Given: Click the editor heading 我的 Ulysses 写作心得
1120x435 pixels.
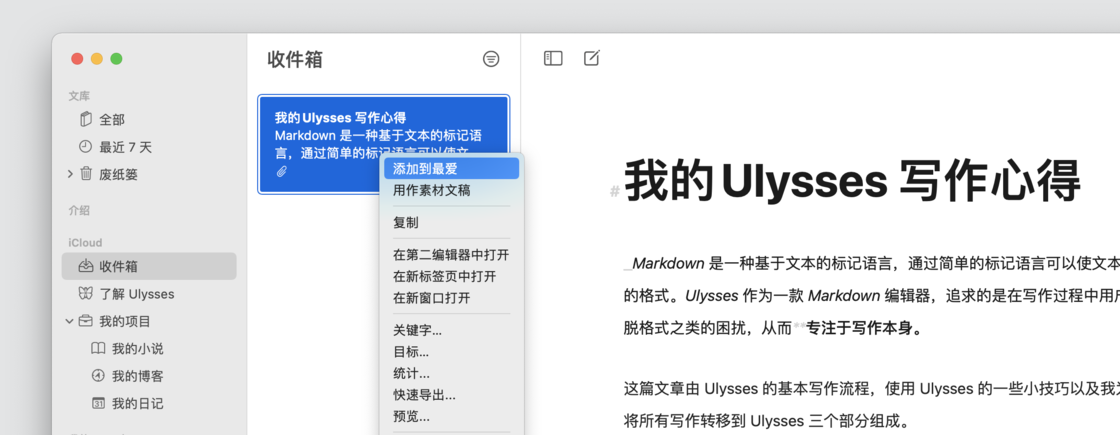Looking at the screenshot, I should [x=851, y=181].
